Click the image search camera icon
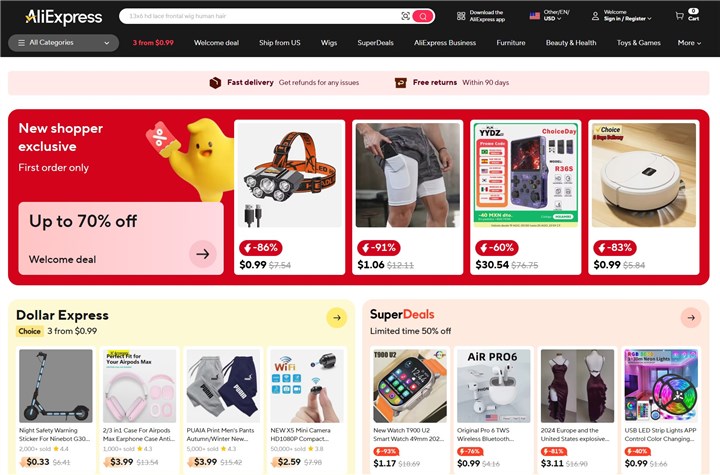 tap(405, 16)
